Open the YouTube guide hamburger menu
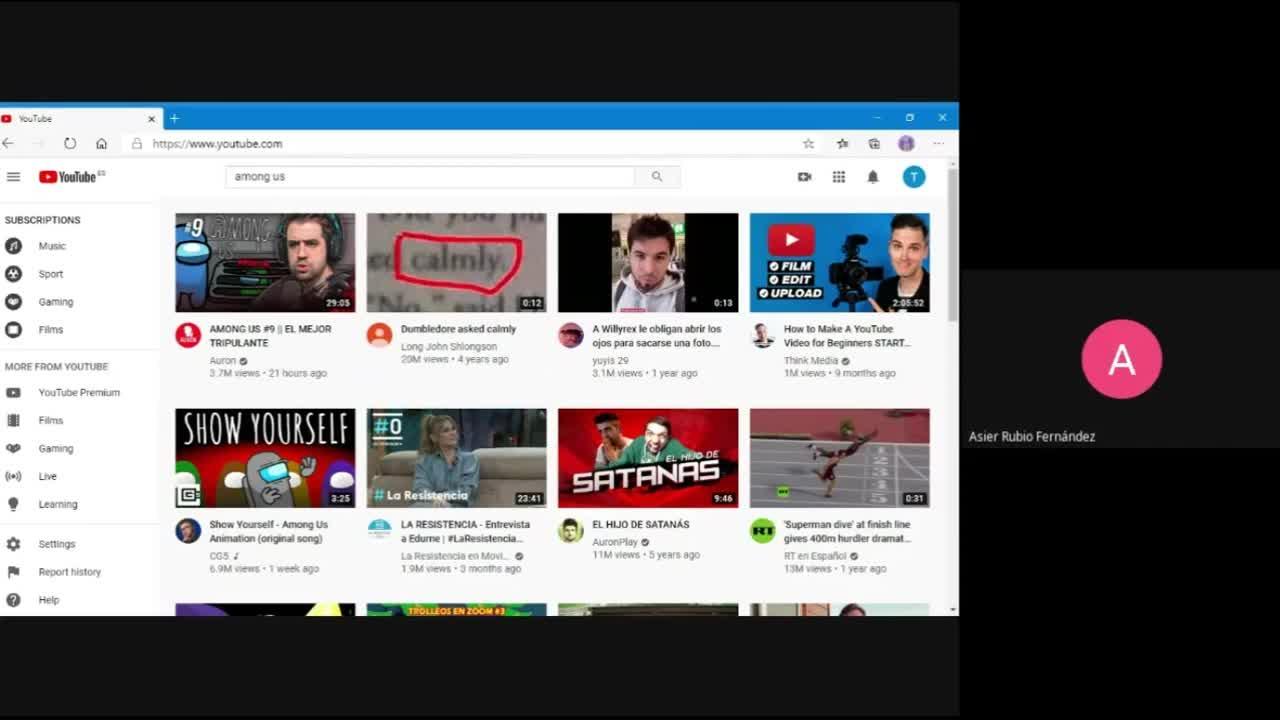Screen dimensions: 1280x720 tap(13, 177)
